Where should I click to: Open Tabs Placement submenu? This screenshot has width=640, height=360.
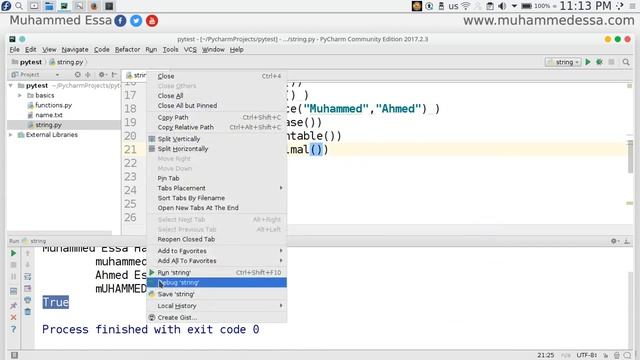[x=217, y=188]
